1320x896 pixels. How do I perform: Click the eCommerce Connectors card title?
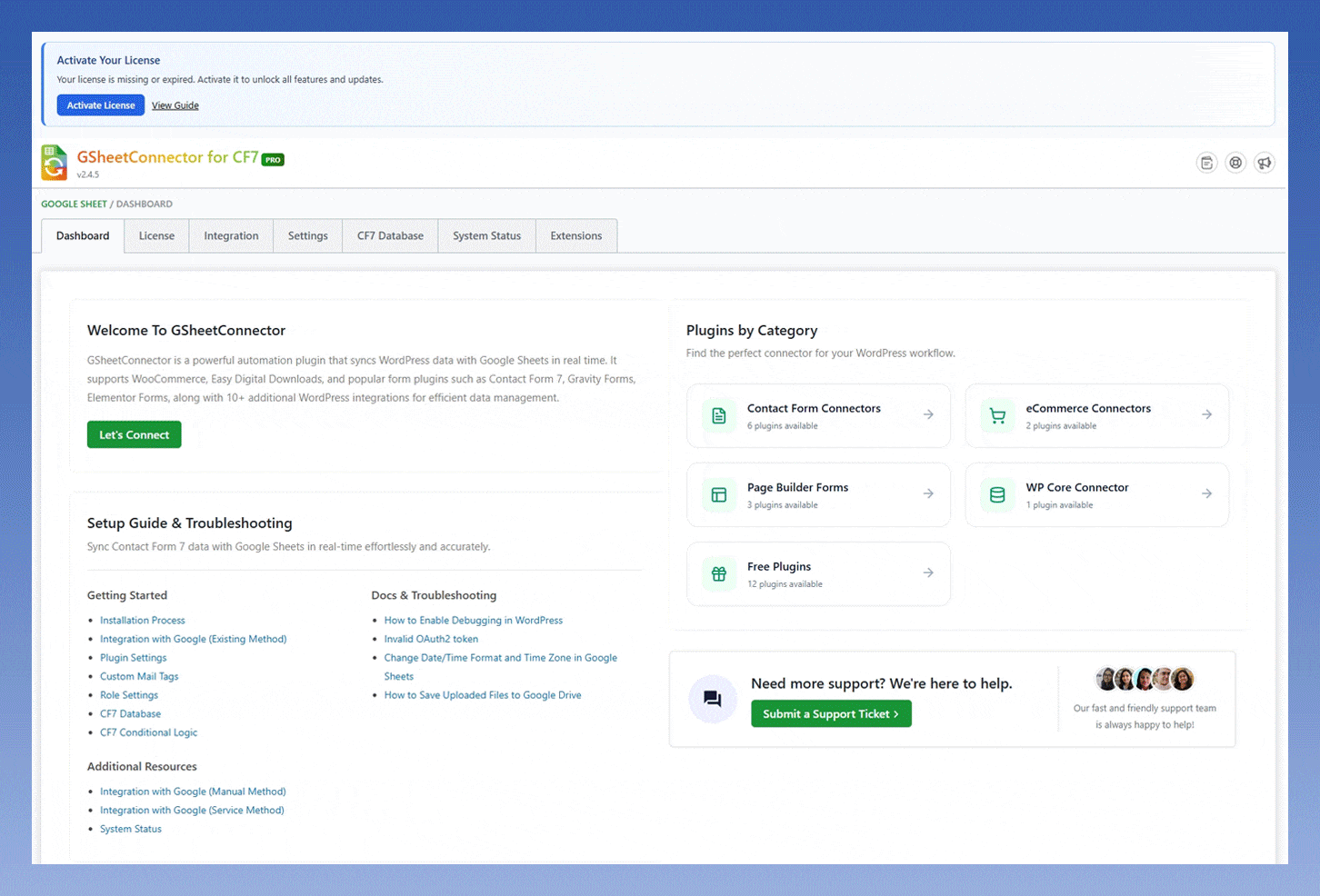coord(1088,409)
